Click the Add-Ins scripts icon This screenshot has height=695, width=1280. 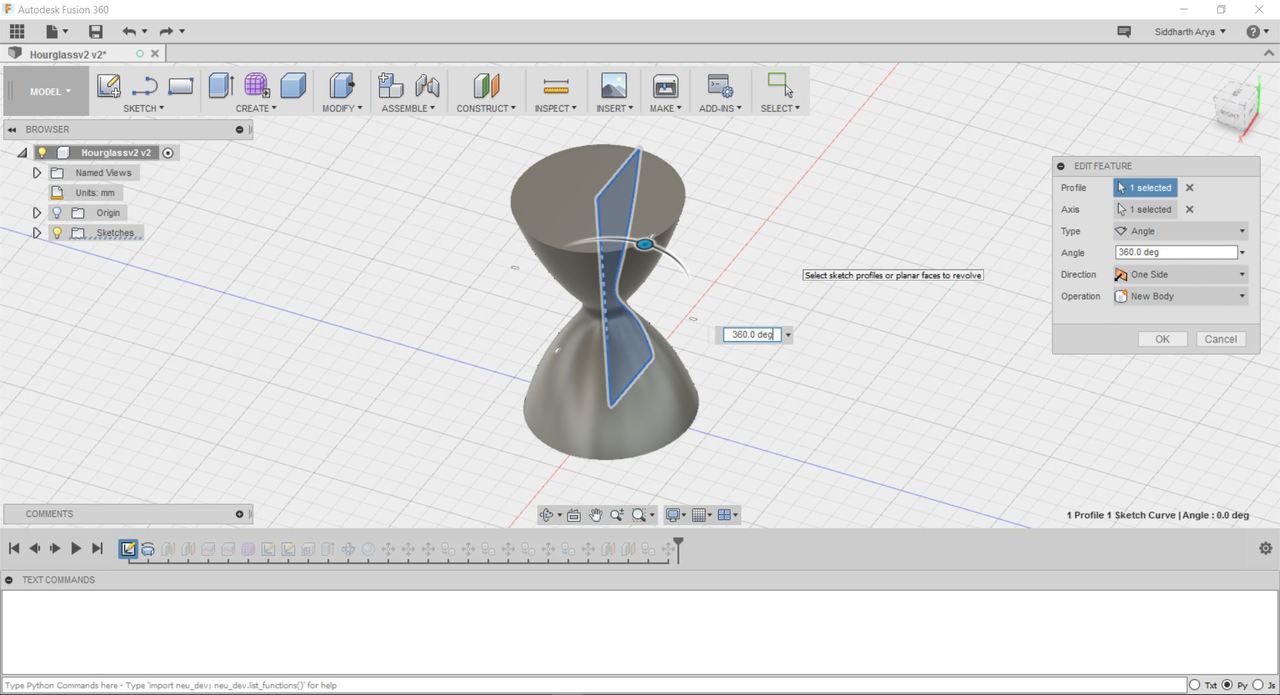click(720, 86)
